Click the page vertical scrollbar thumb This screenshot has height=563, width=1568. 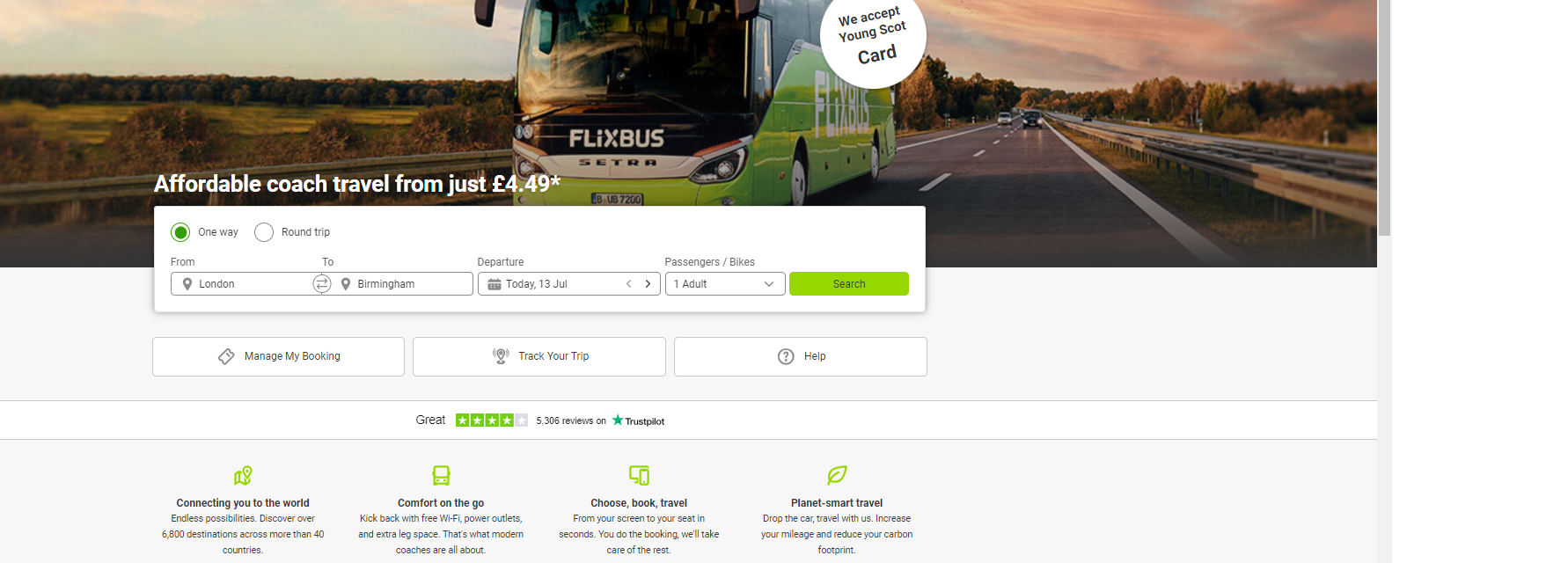(x=1384, y=118)
